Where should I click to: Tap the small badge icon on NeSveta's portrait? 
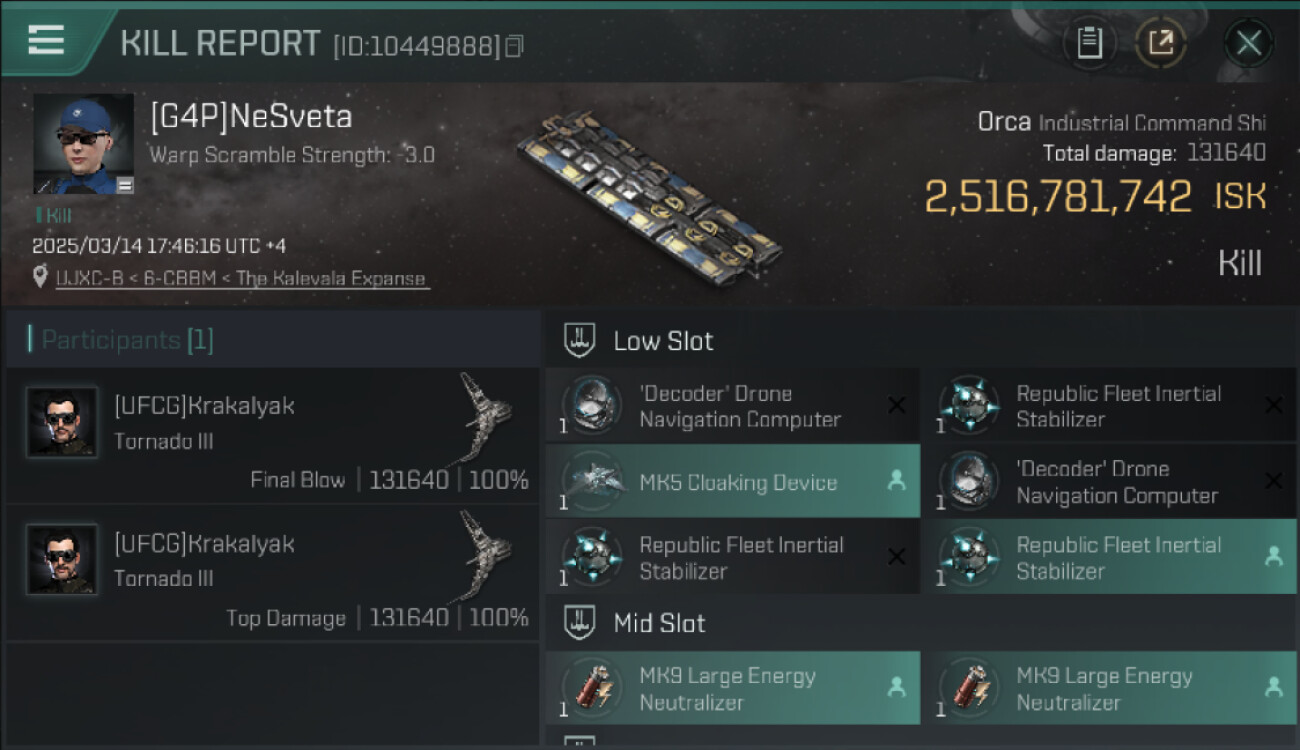124,185
